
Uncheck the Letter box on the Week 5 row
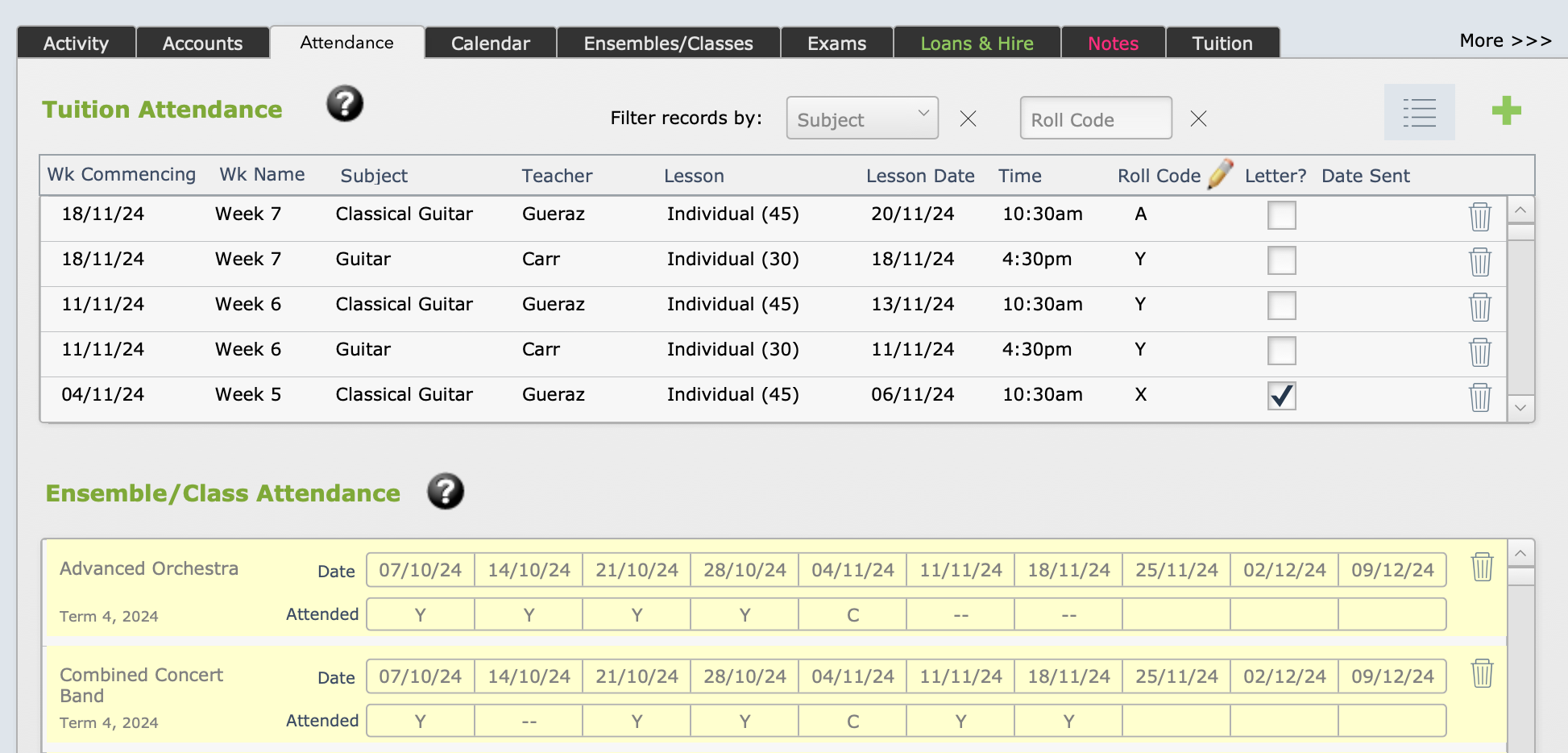click(x=1281, y=396)
